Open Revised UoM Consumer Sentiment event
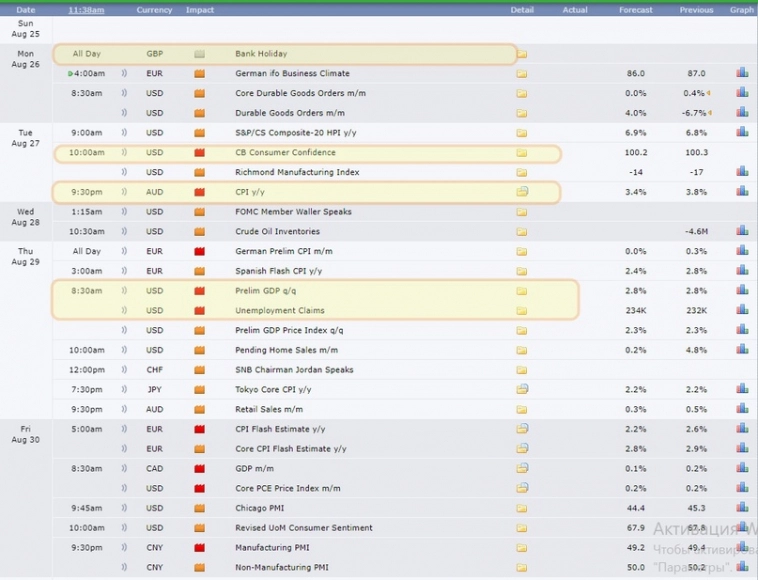Screen dimensions: 758x580 (304, 528)
